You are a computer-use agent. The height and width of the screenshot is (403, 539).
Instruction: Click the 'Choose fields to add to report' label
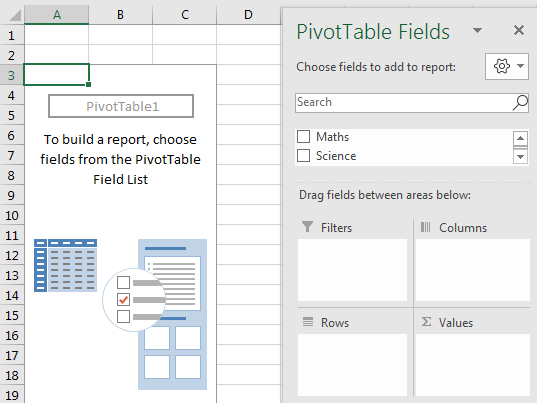(x=376, y=67)
